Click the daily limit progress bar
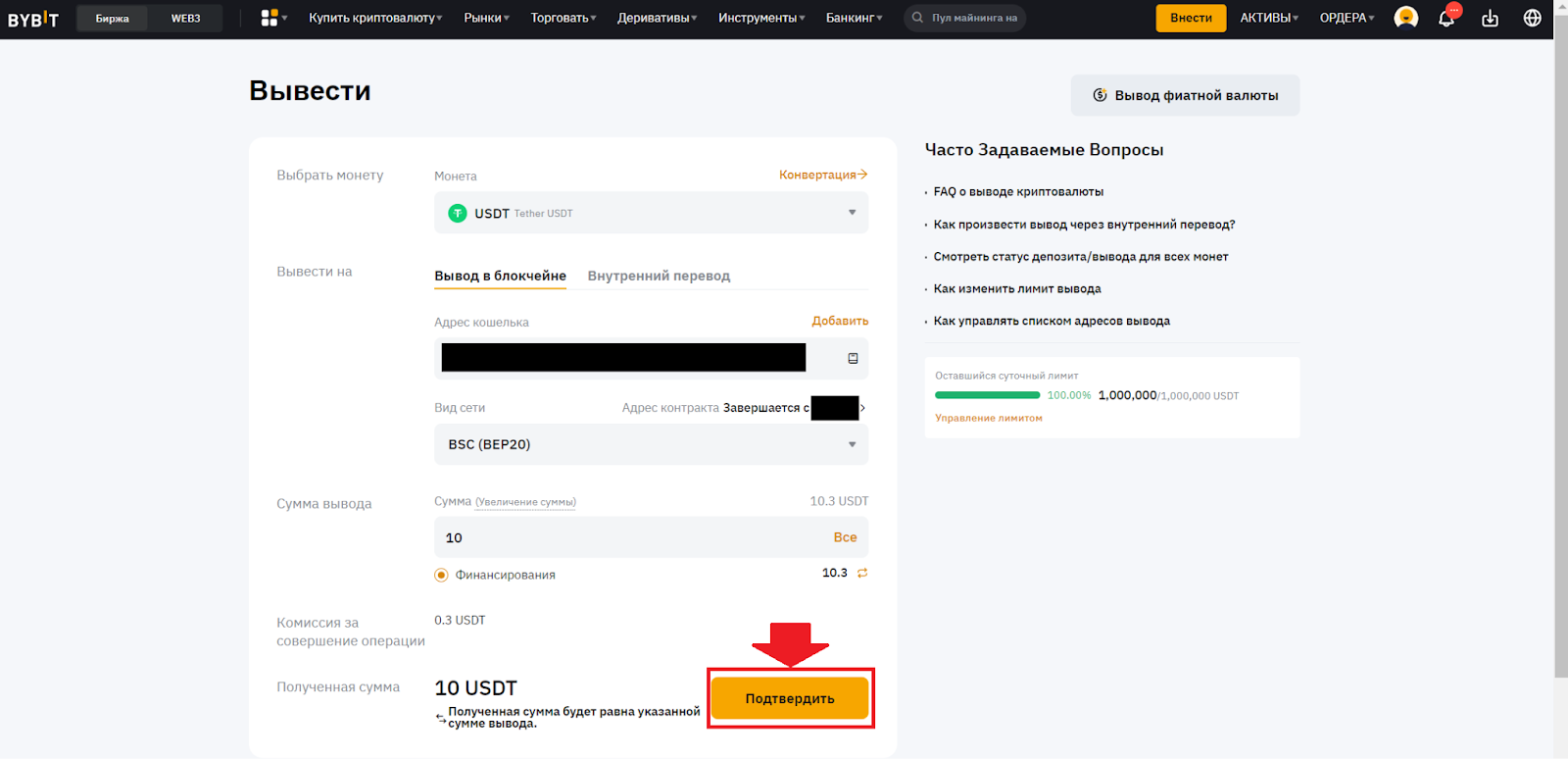 (x=987, y=395)
